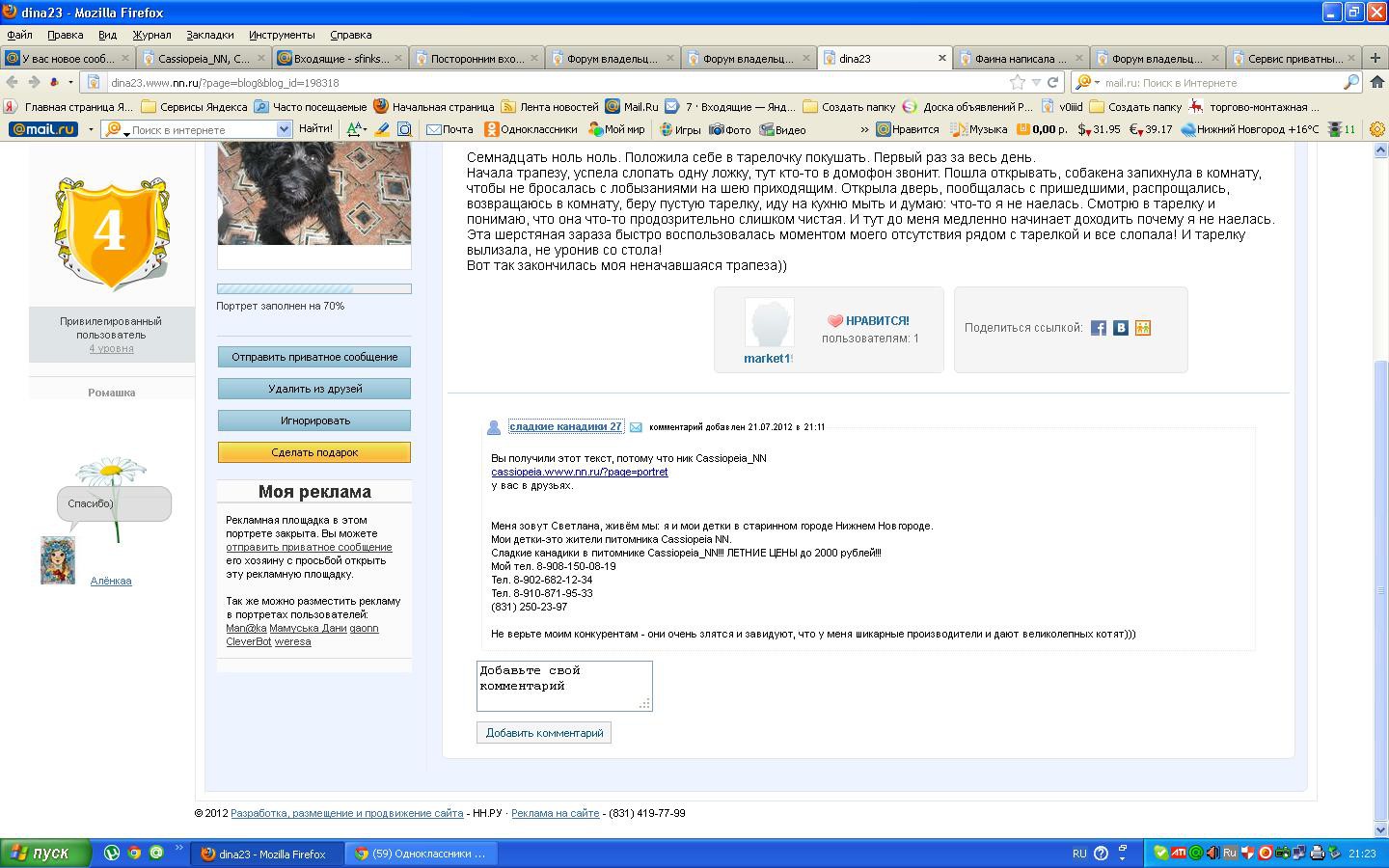Screen dimensions: 1389x868
Task: Click the 4 уровня link
Action: 112,348
